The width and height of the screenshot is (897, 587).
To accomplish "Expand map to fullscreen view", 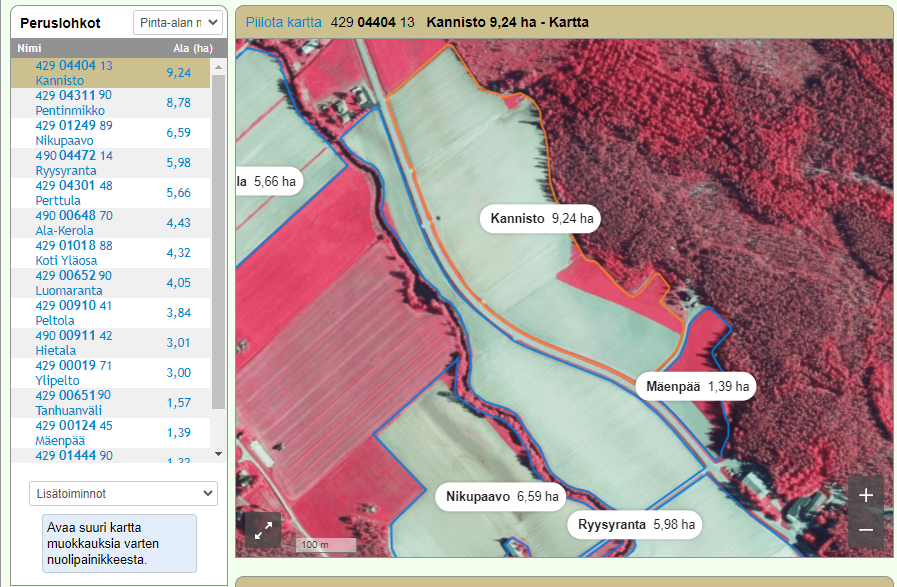I will coord(263,530).
